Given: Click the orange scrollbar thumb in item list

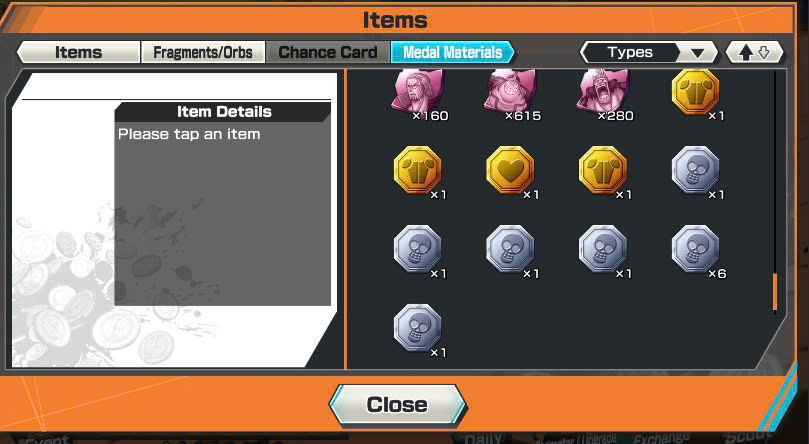Looking at the screenshot, I should [775, 292].
